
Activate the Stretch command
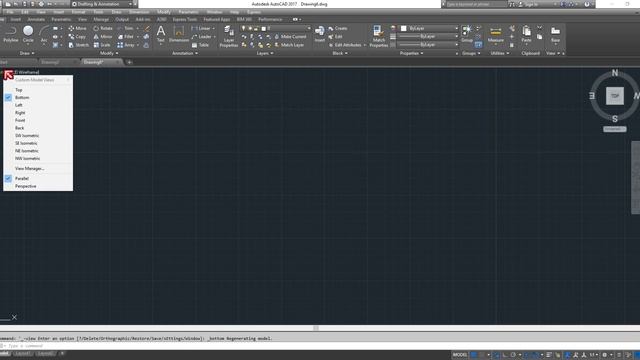click(x=78, y=45)
